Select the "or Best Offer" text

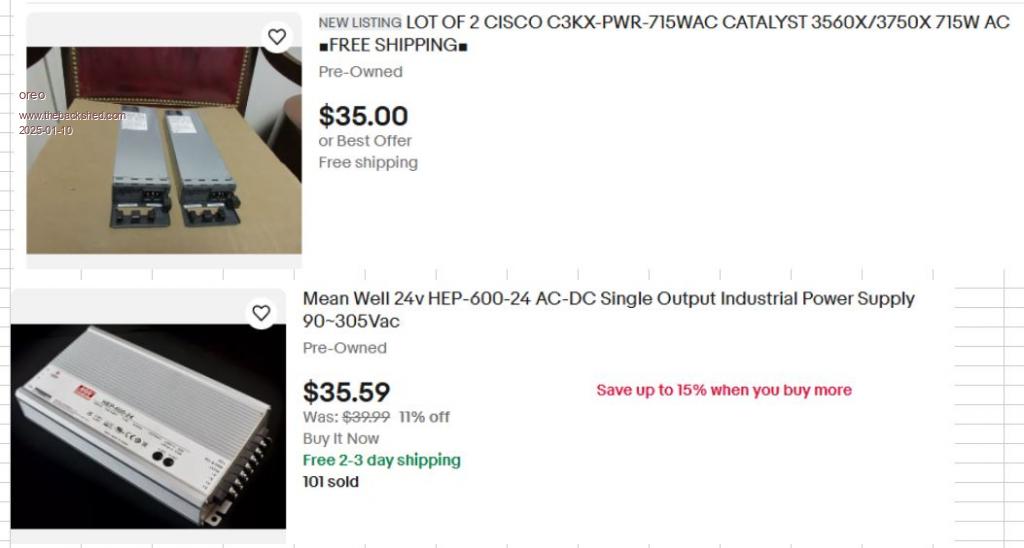[x=365, y=141]
